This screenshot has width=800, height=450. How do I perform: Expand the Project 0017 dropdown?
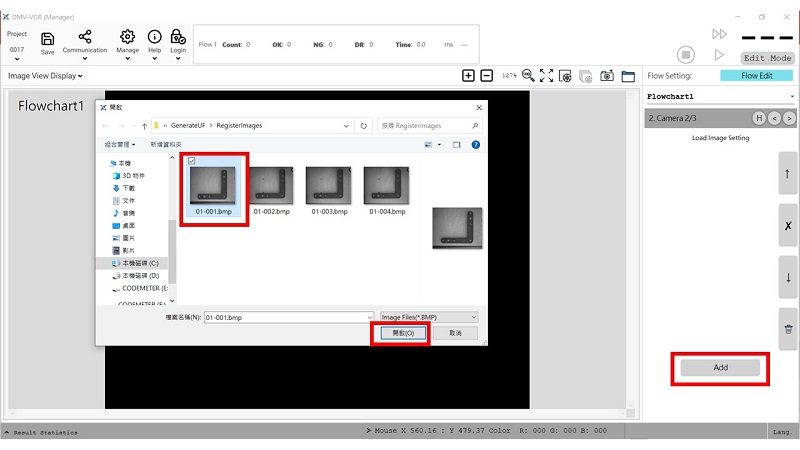[17, 59]
